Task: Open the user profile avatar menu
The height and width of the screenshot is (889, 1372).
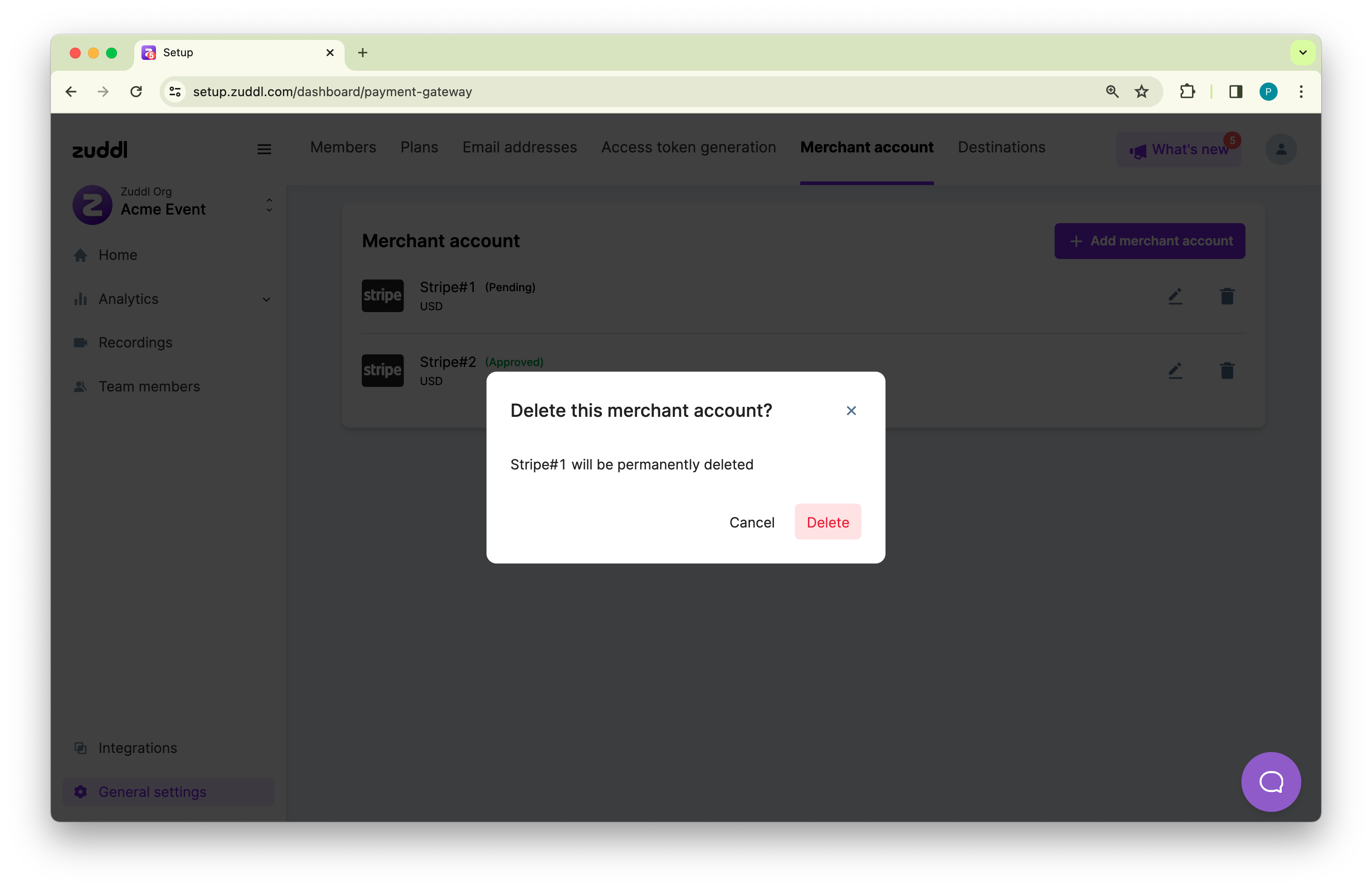Action: 1280,149
